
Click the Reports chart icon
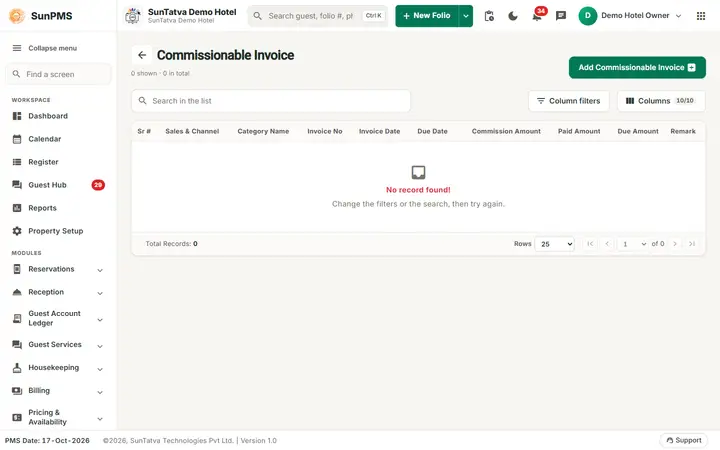tap(17, 208)
